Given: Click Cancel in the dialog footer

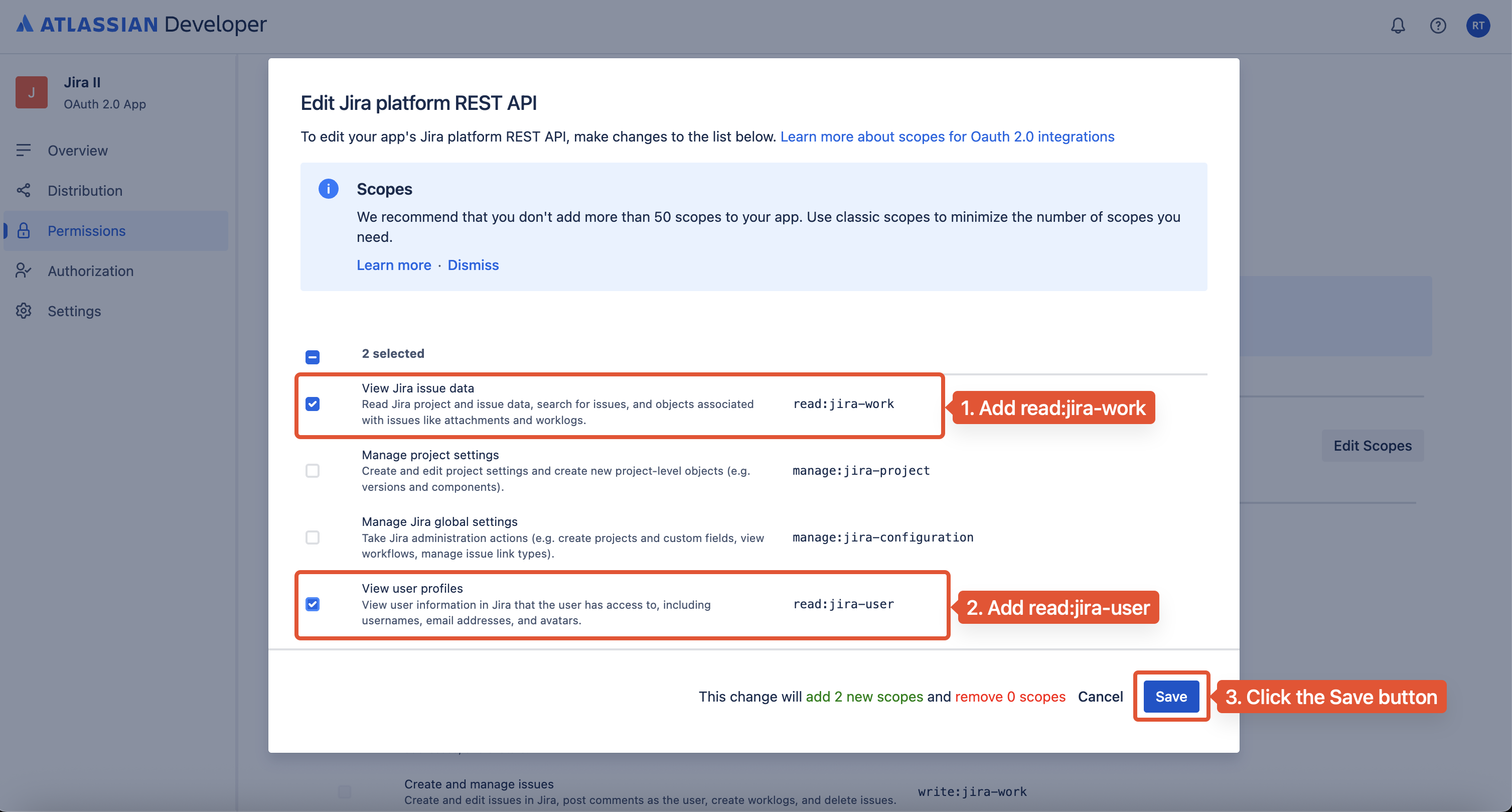Looking at the screenshot, I should [x=1100, y=697].
